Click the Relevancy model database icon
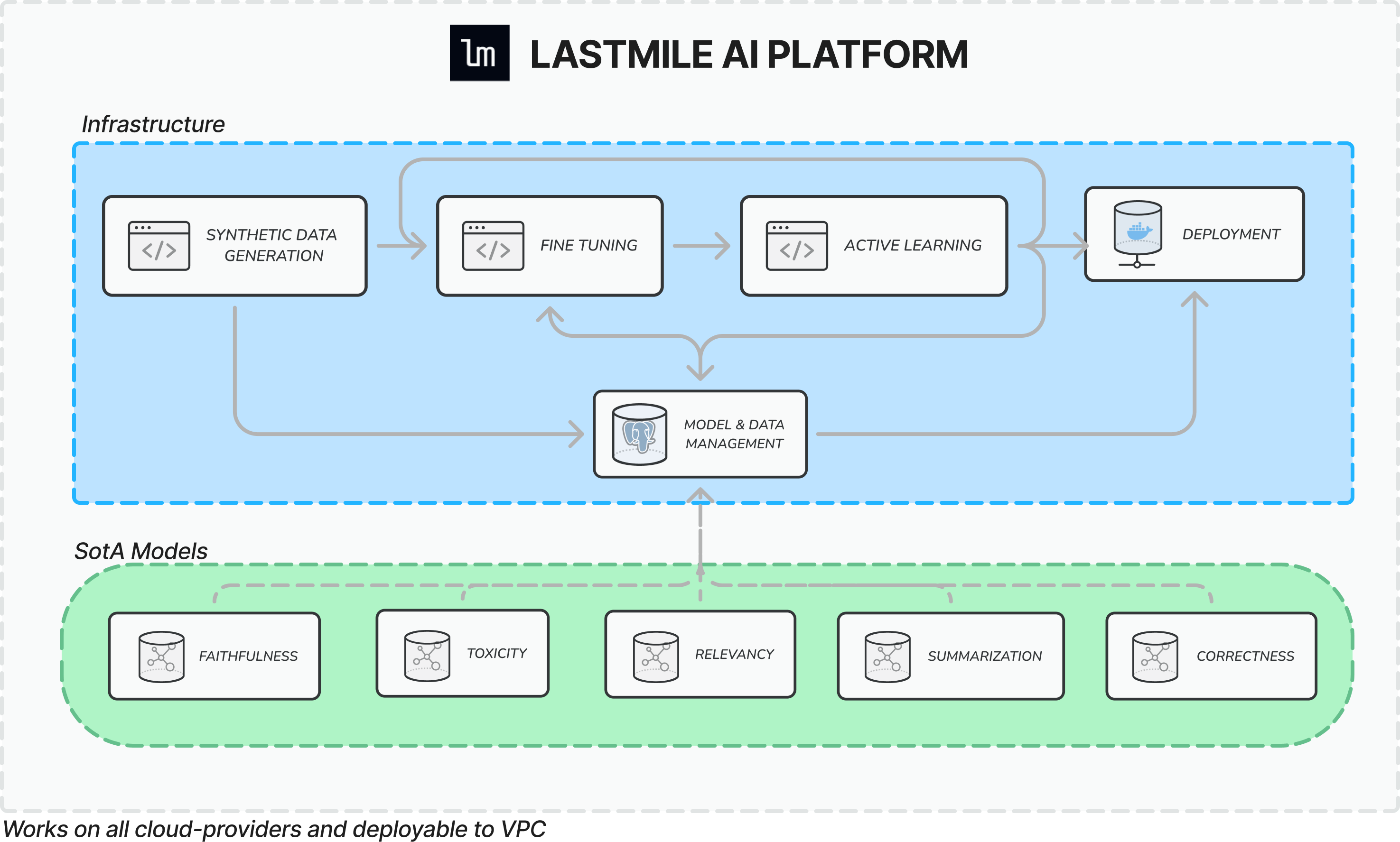 point(656,657)
